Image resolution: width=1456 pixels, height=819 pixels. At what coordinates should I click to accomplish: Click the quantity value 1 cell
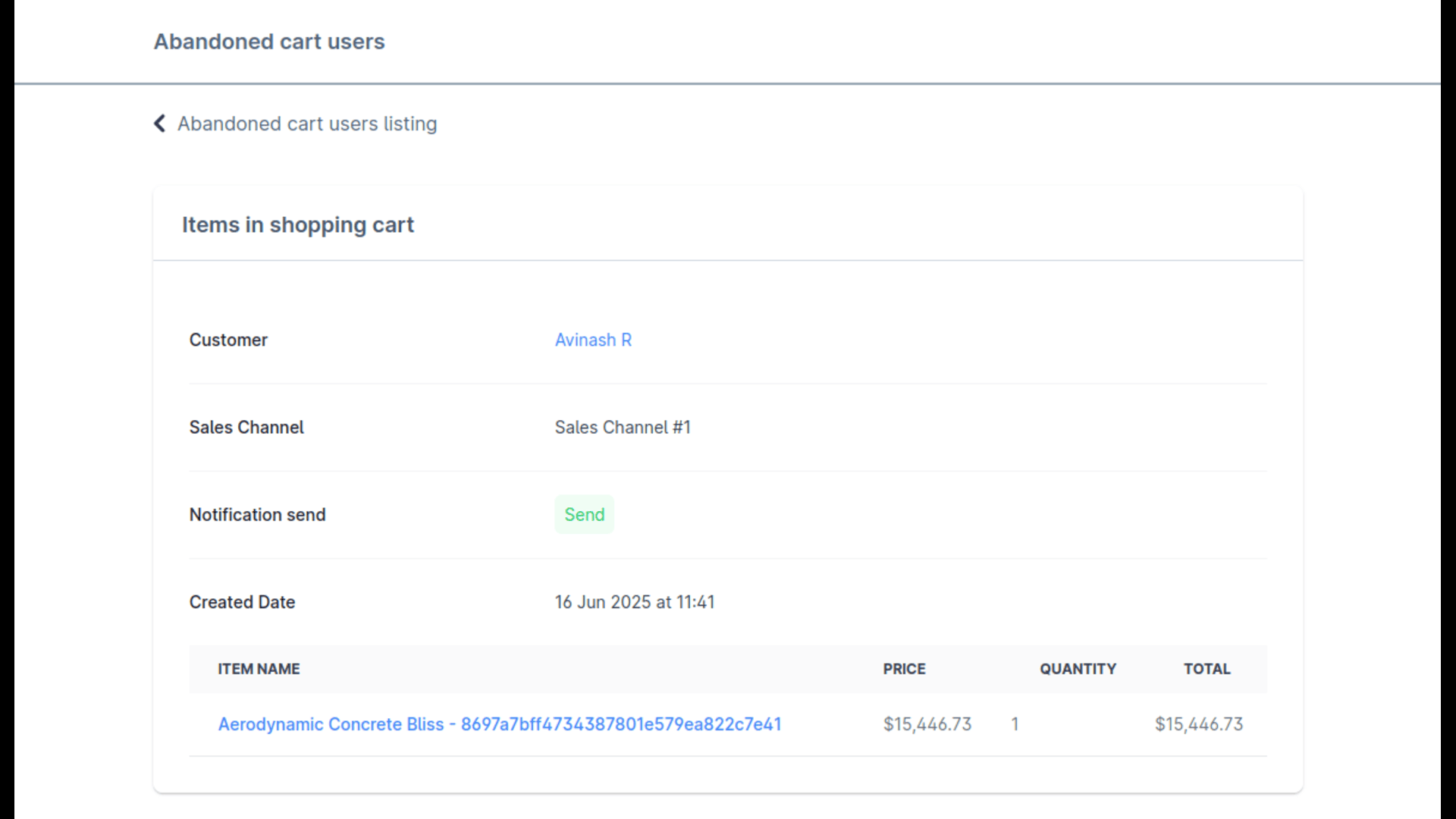click(x=1015, y=724)
